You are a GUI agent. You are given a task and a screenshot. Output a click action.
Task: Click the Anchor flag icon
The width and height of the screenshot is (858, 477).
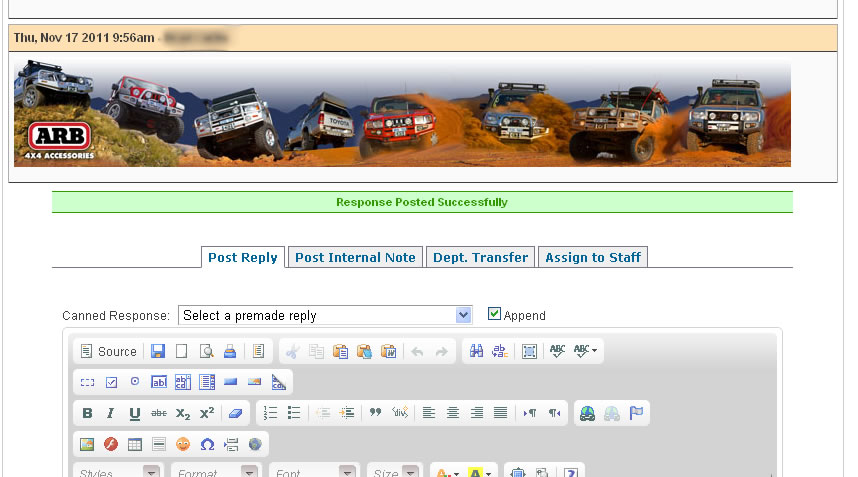point(636,413)
